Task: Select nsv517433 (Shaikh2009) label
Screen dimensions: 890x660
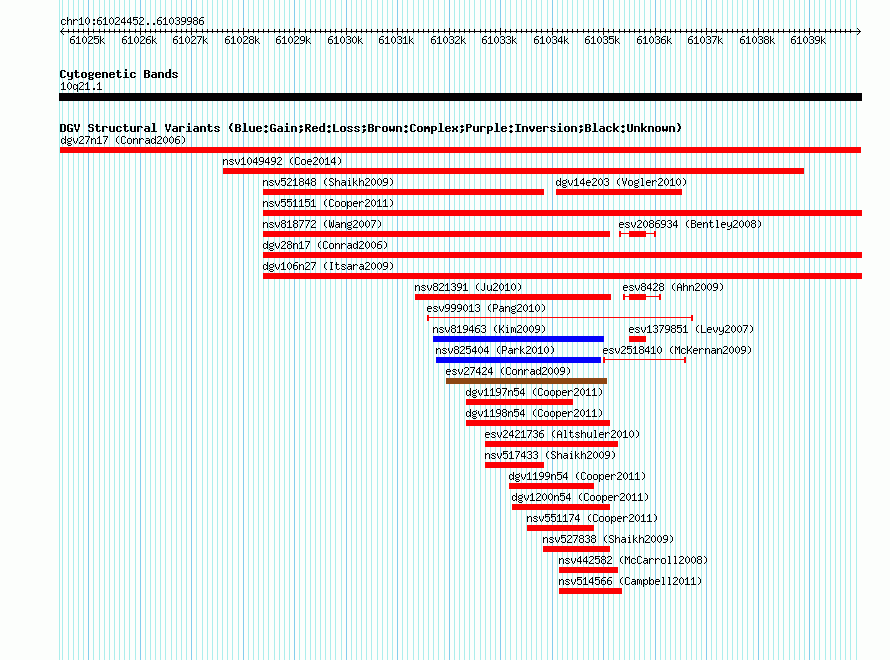Action: (550, 455)
